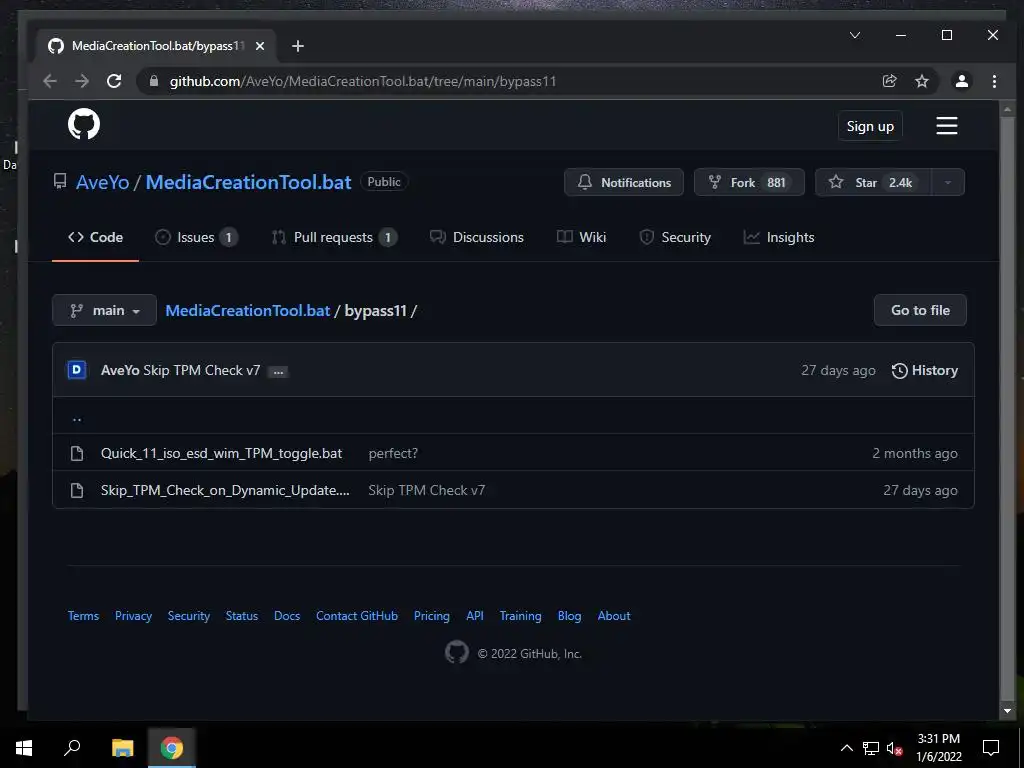This screenshot has height=768, width=1024.
Task: Click the Notifications button
Action: point(624,182)
